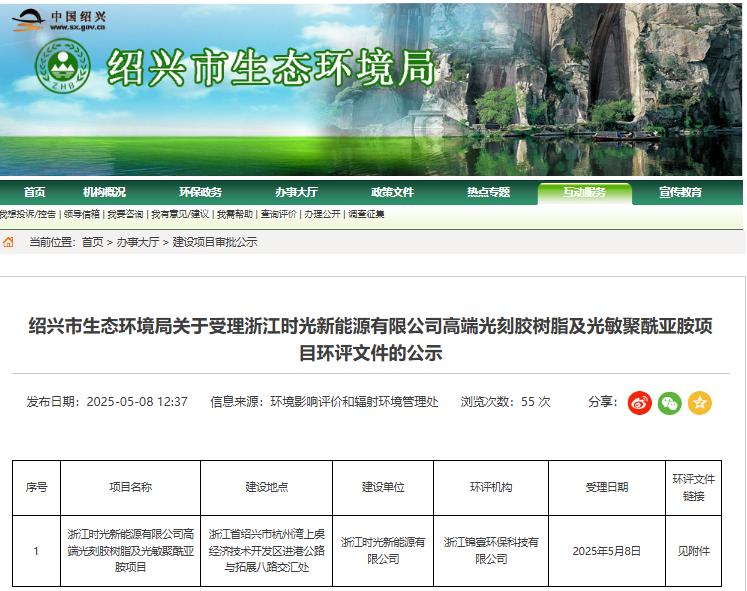Click the serial number cell 1
Viewport: 747px width, 591px height.
[36, 551]
